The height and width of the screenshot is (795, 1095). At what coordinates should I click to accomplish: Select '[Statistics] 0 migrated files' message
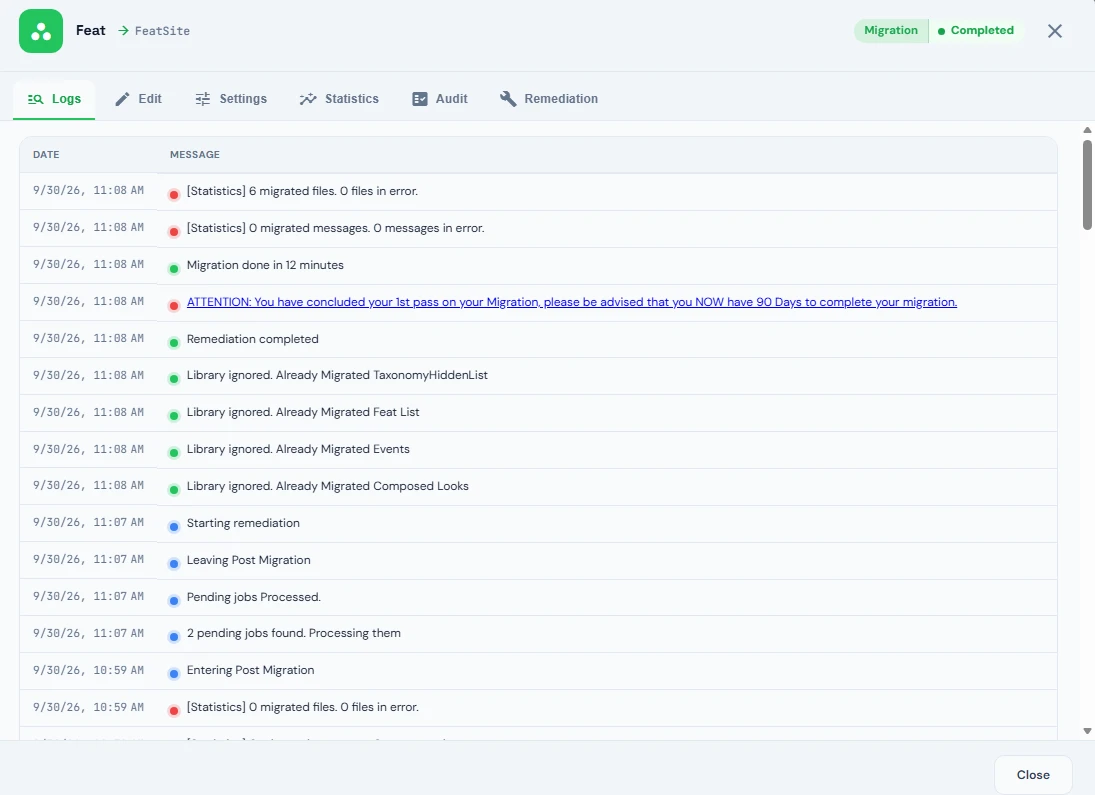pos(302,707)
